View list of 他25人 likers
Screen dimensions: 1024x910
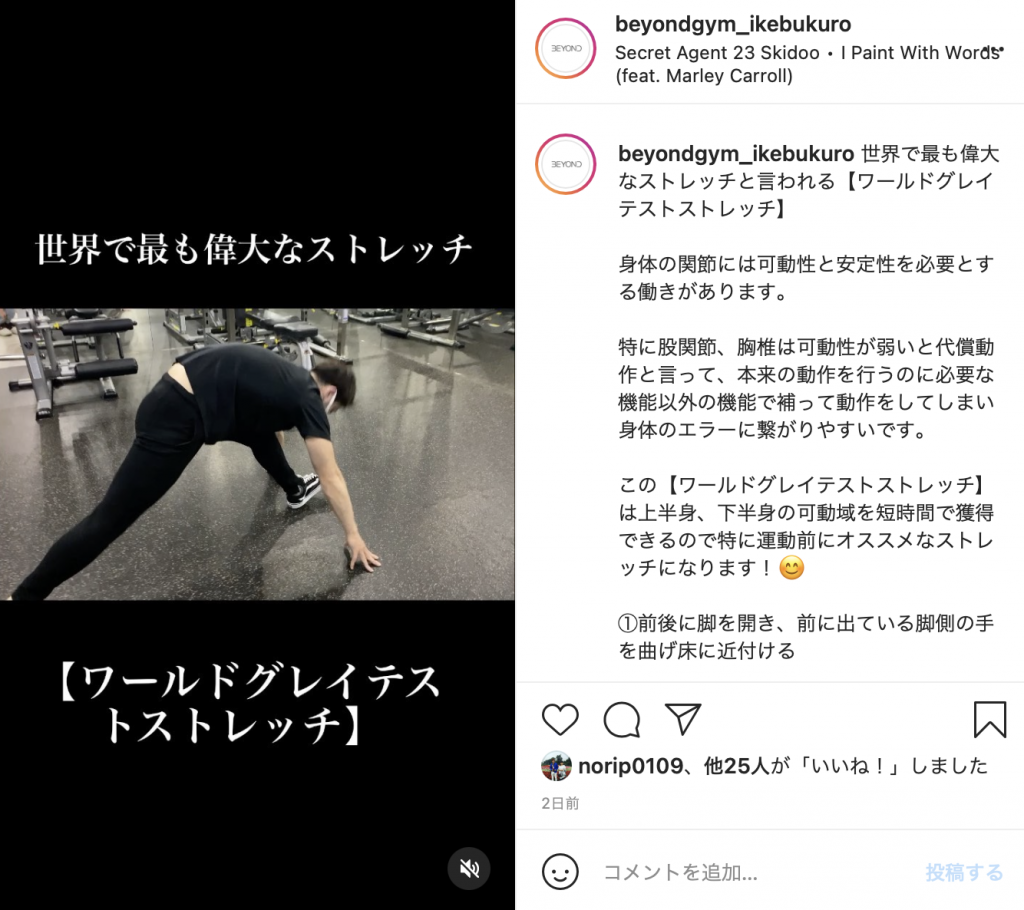tap(736, 766)
